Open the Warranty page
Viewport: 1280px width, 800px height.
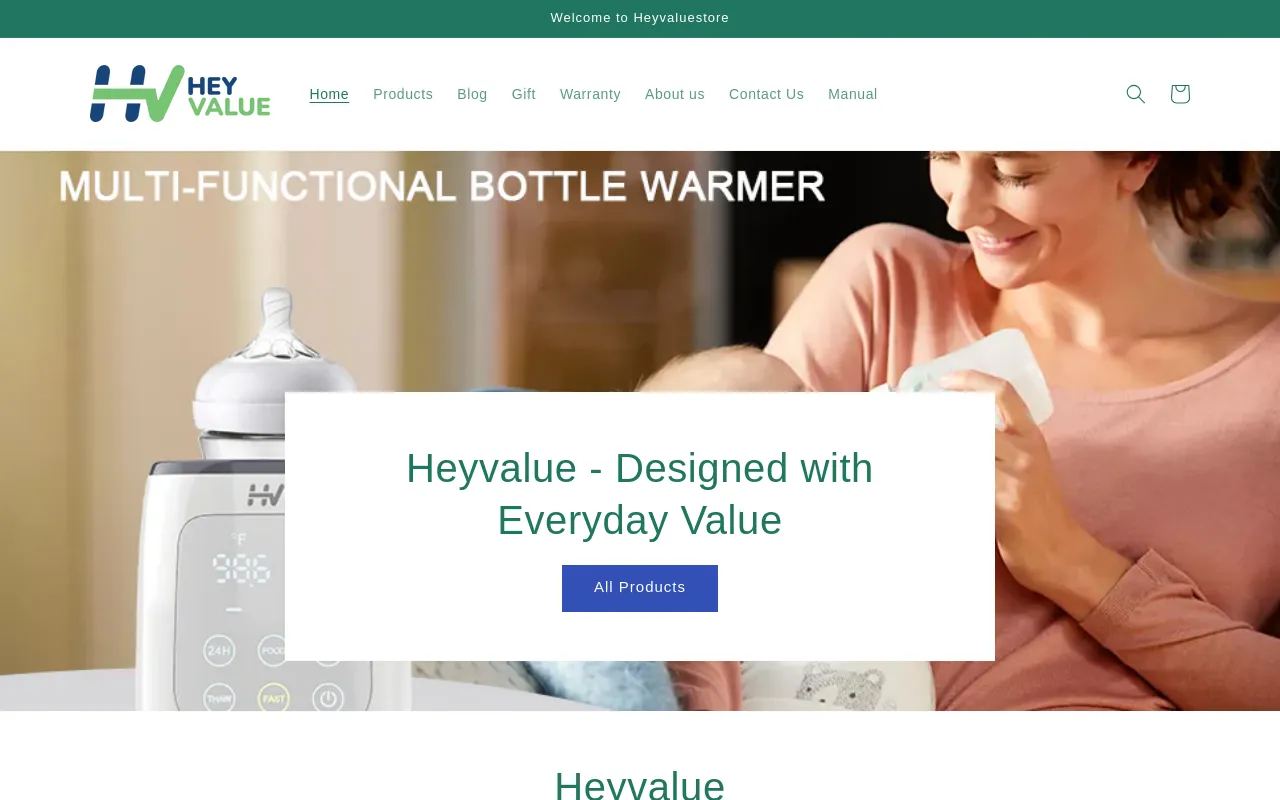[x=590, y=94]
